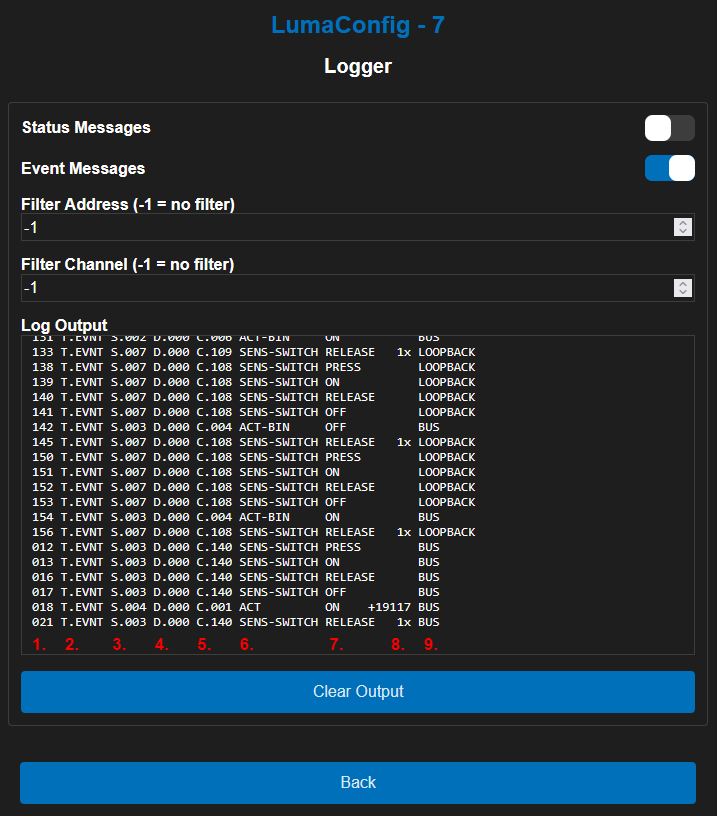Screen dimensions: 718x817
Task: Go back with the Back button
Action: (358, 783)
